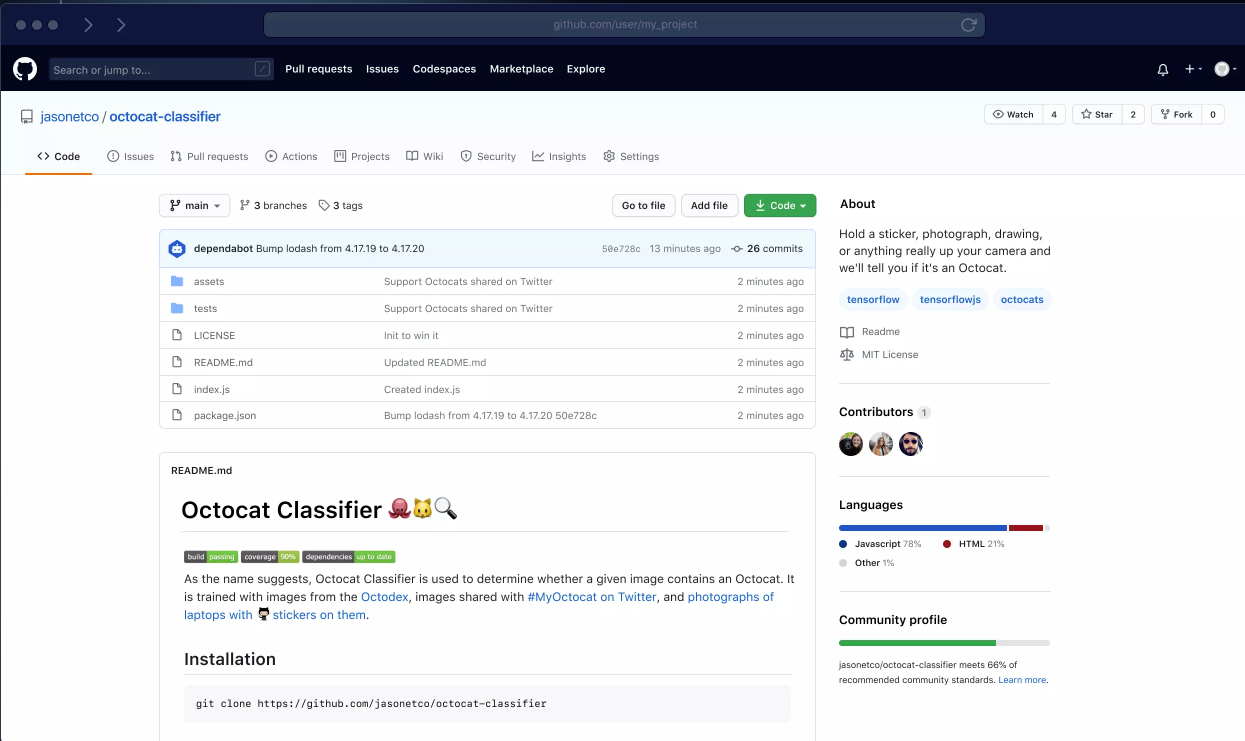Open the main branch dropdown

coord(194,206)
